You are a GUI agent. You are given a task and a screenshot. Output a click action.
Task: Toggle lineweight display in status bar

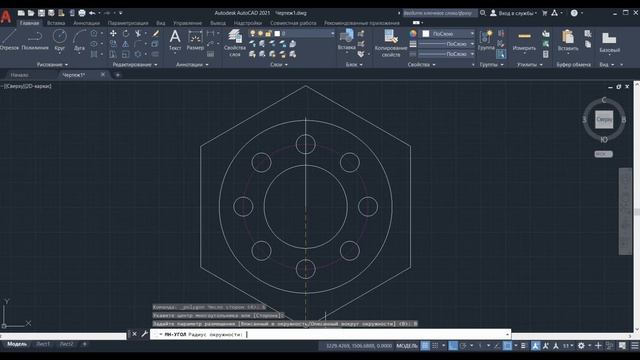[x=524, y=345]
